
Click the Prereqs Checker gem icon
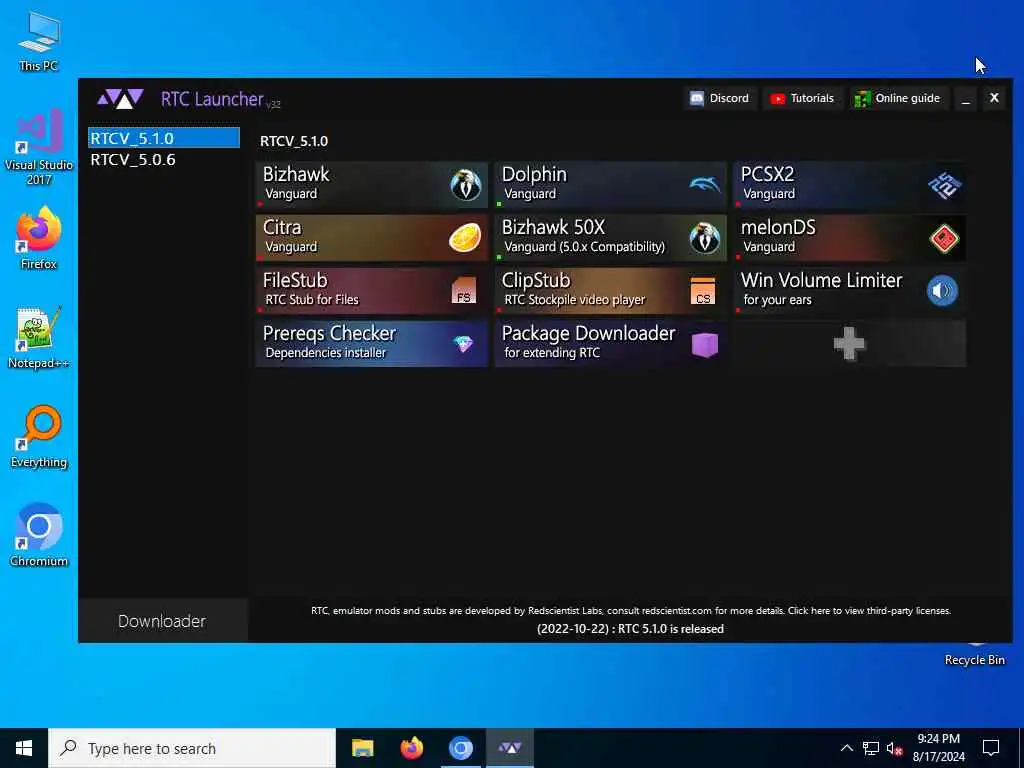[463, 344]
